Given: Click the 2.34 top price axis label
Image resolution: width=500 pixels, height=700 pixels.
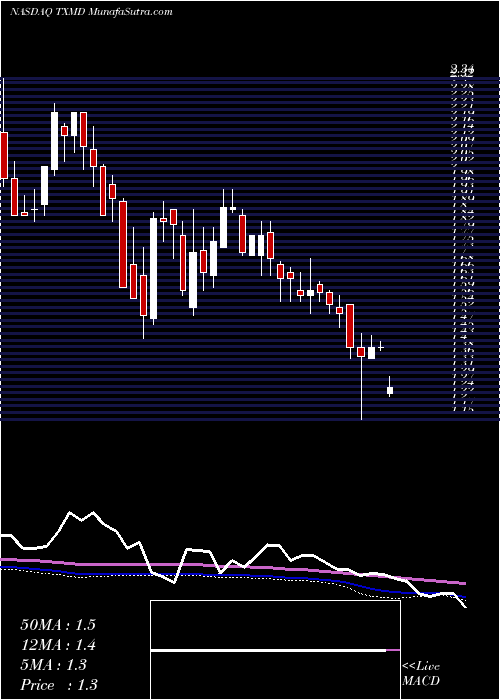Looking at the screenshot, I should tap(462, 69).
